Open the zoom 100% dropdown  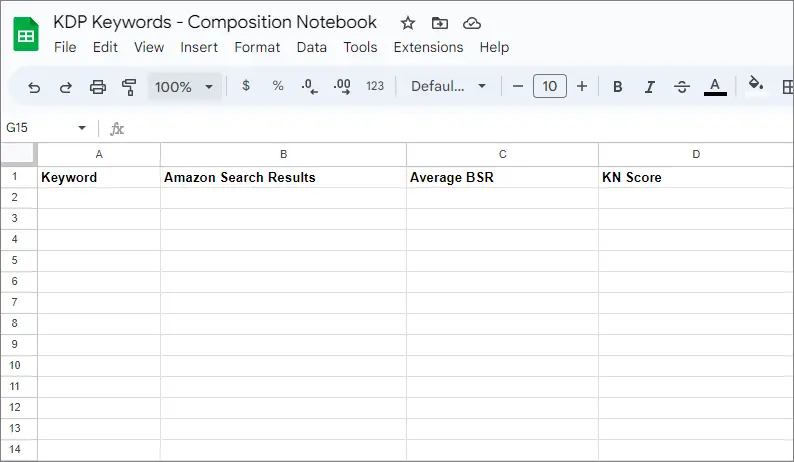coord(184,87)
